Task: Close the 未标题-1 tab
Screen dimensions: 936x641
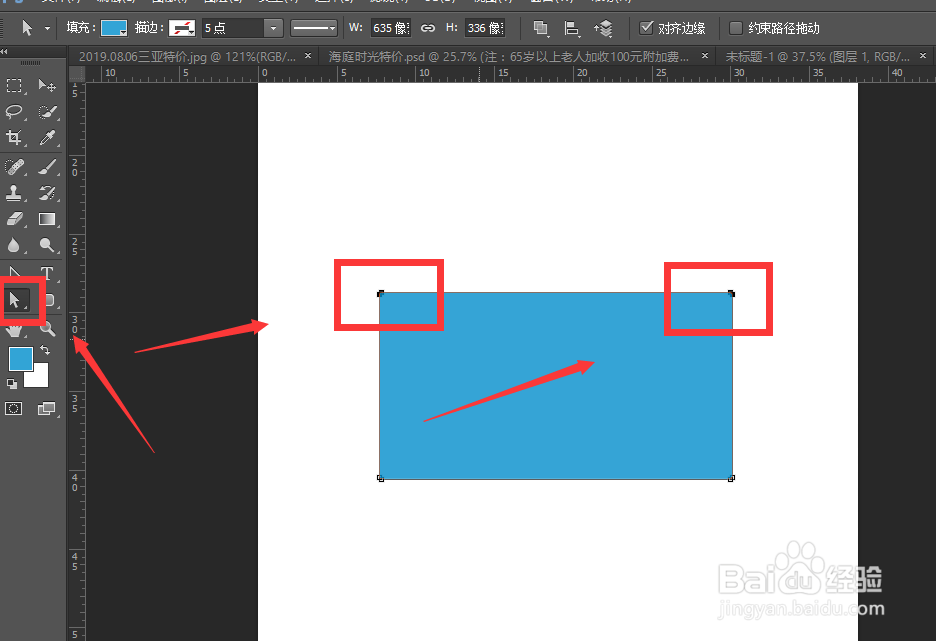Action: coord(923,56)
